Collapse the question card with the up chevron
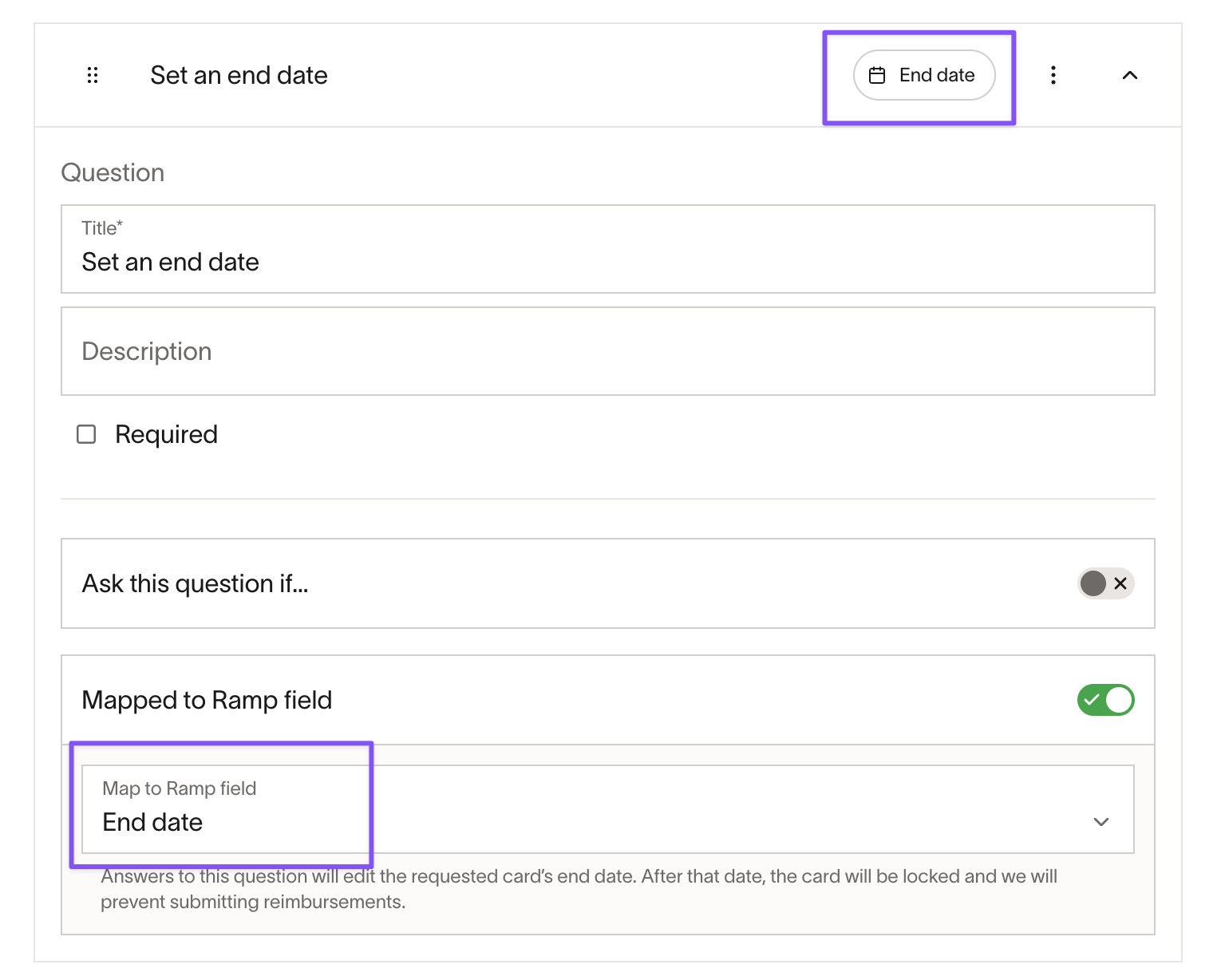The height and width of the screenshot is (980, 1229). coord(1130,75)
